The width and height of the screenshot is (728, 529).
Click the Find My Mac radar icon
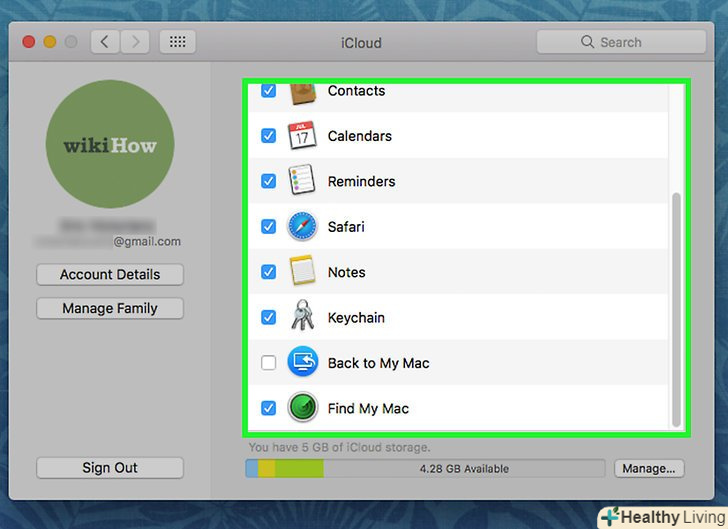302,408
